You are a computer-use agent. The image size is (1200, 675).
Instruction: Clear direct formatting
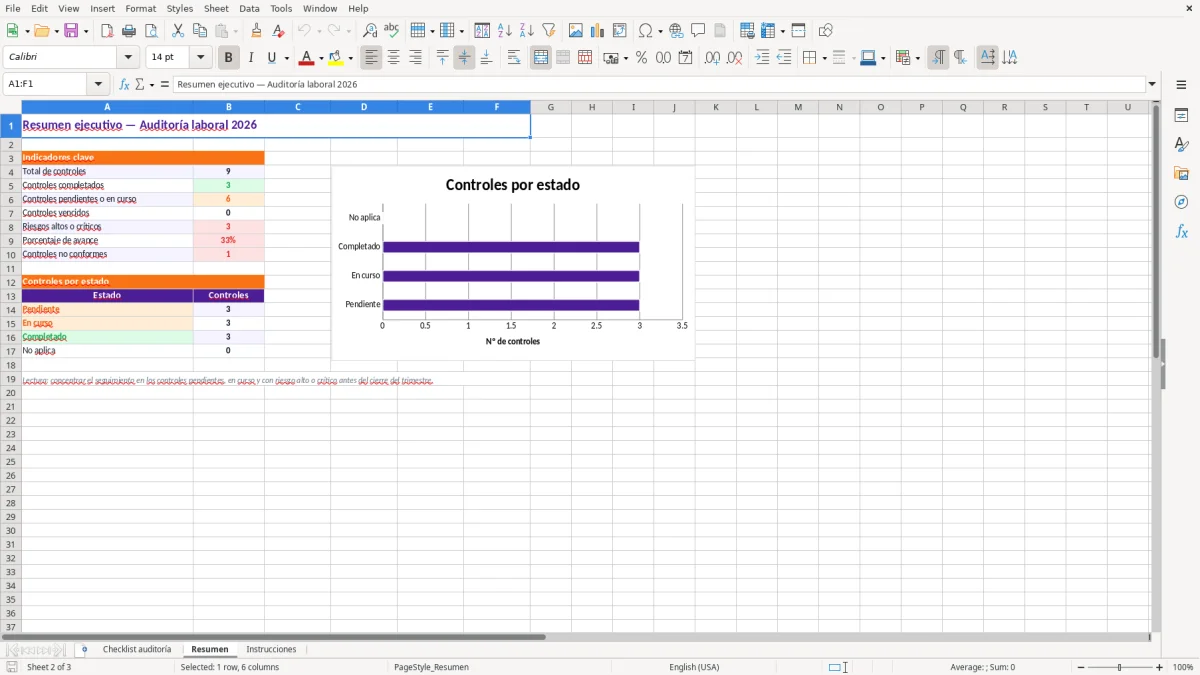[278, 31]
